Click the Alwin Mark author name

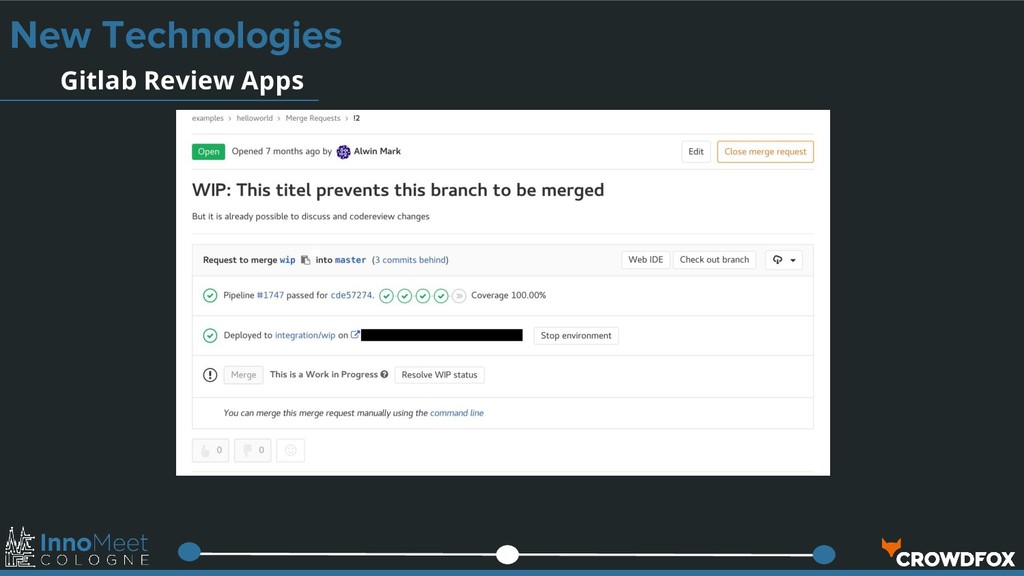pos(377,151)
